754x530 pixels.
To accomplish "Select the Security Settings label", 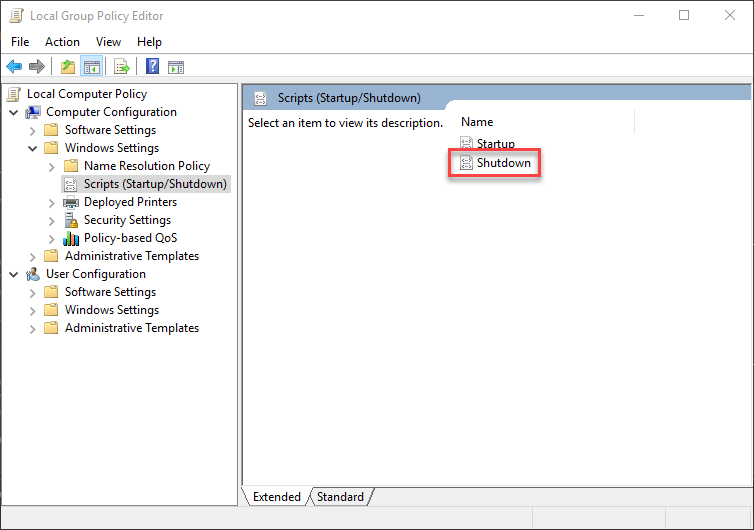I will 127,220.
